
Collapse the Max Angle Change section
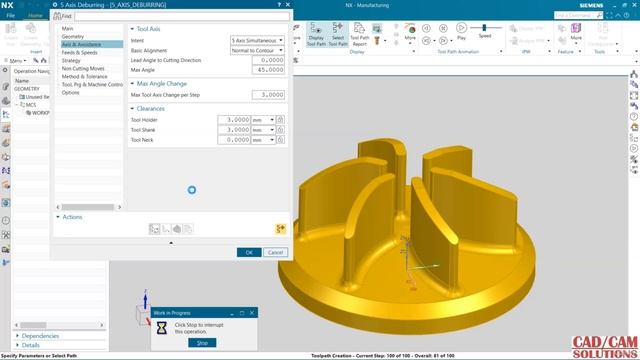pyautogui.click(x=132, y=83)
